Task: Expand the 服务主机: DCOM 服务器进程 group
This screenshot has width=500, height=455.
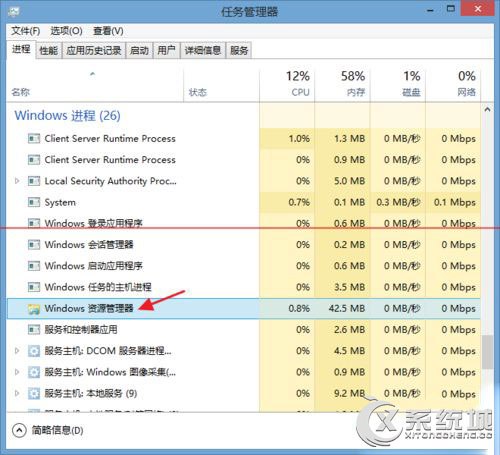Action: [x=17, y=351]
